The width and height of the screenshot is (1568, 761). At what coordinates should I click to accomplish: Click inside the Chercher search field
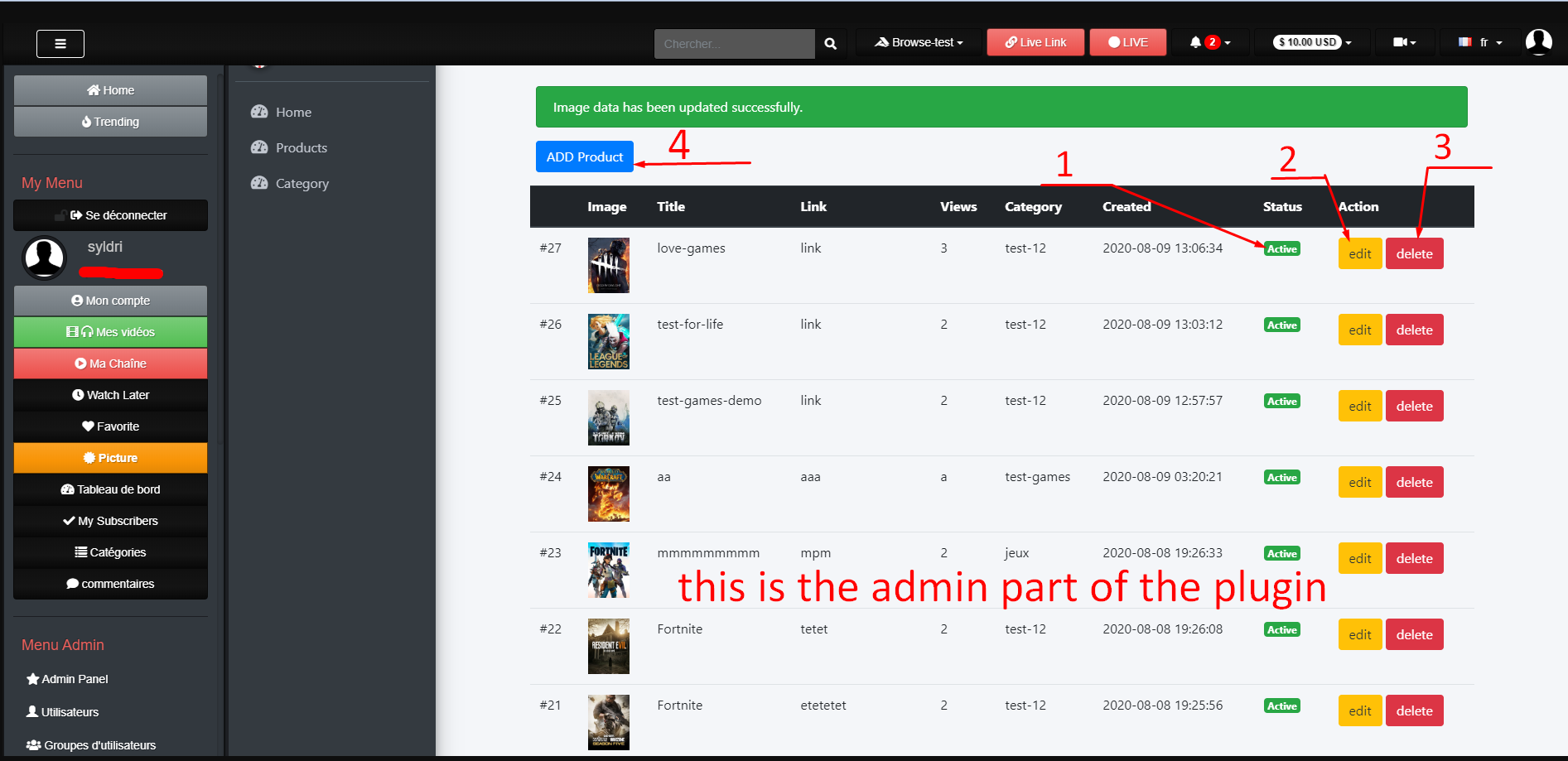click(735, 44)
